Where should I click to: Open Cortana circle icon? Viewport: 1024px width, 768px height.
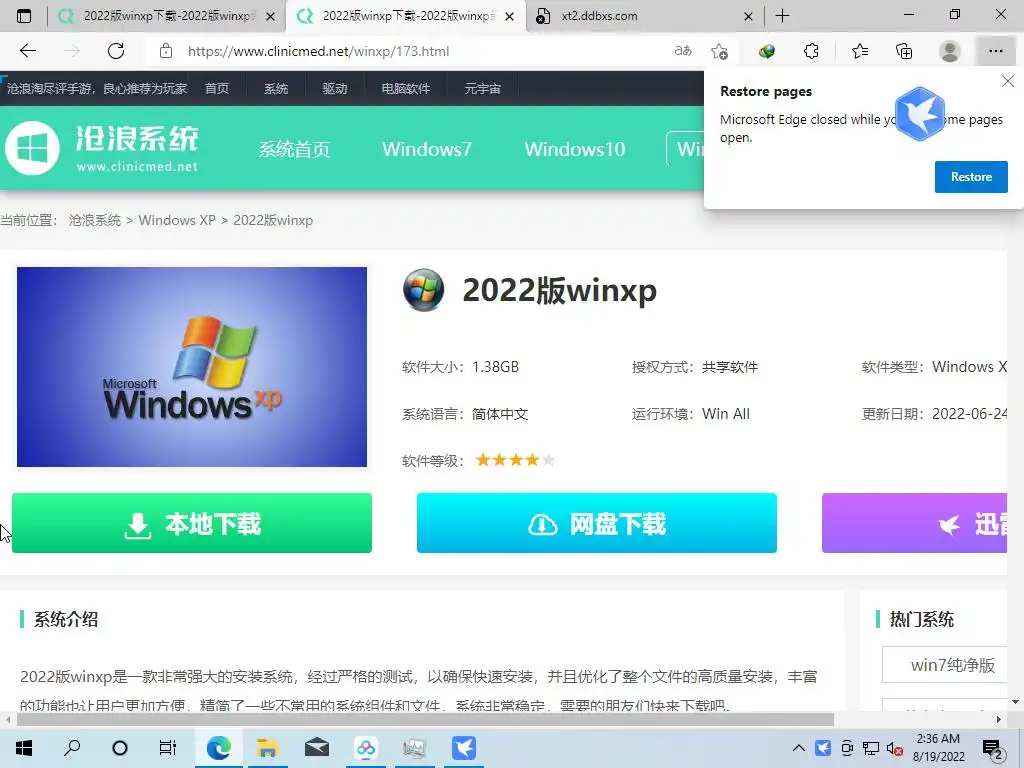point(120,748)
